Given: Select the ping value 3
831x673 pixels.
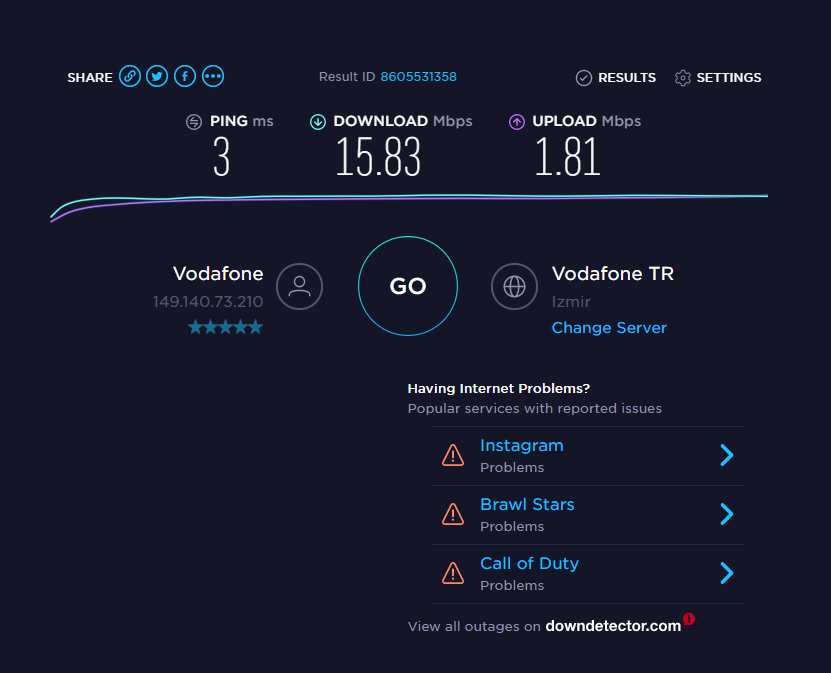Looking at the screenshot, I should click(x=222, y=157).
